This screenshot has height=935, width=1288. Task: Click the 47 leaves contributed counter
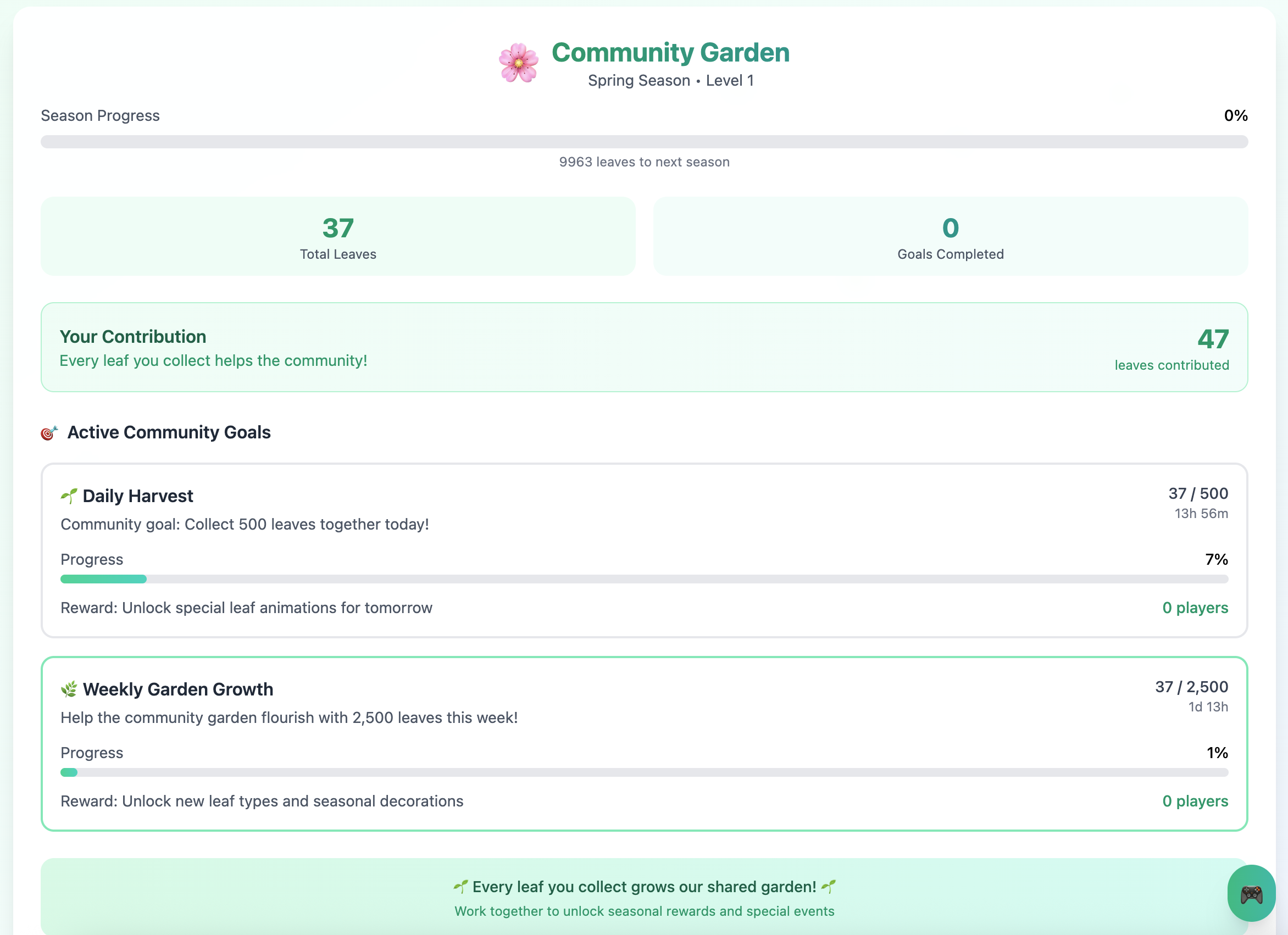1213,340
